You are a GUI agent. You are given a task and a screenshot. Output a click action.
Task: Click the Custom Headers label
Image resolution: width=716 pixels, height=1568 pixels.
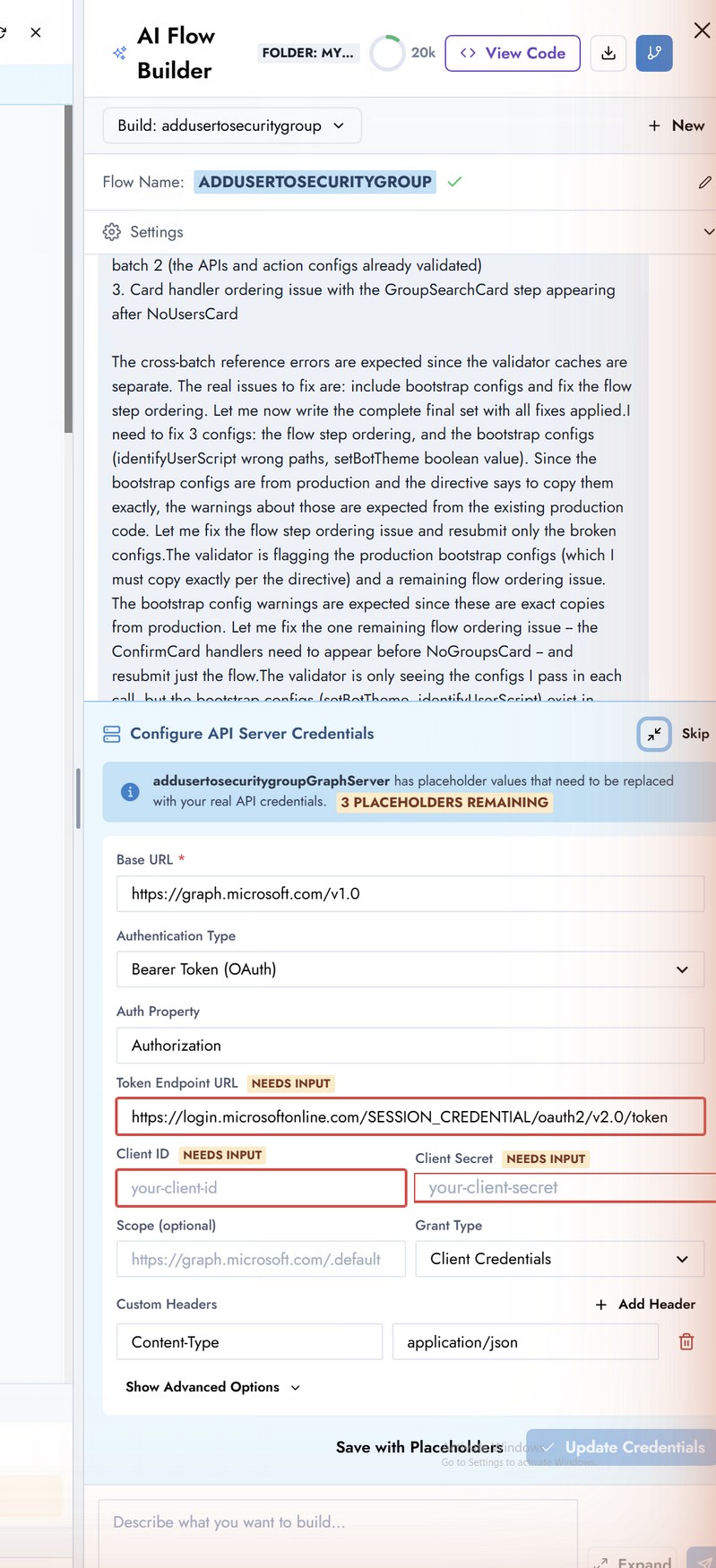click(x=167, y=1305)
